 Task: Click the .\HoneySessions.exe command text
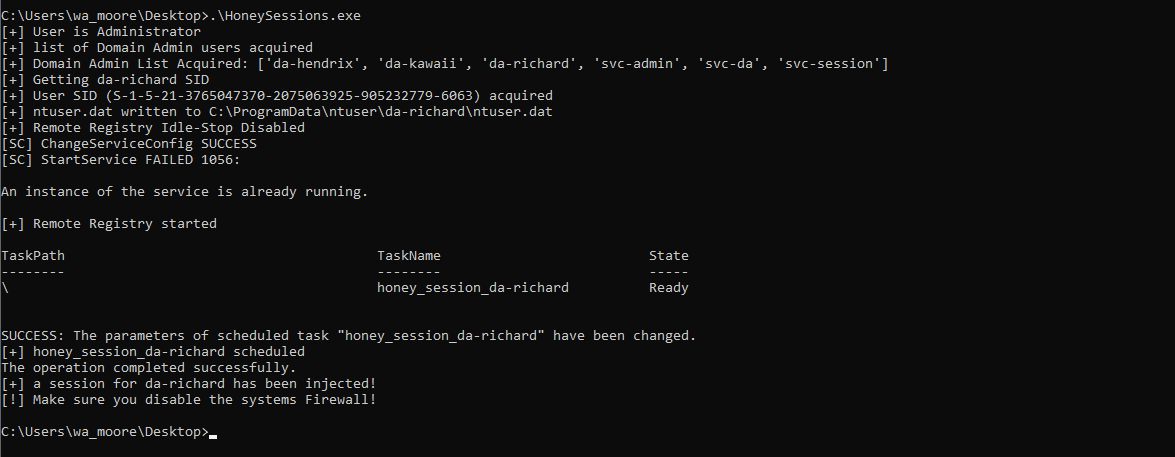click(286, 15)
